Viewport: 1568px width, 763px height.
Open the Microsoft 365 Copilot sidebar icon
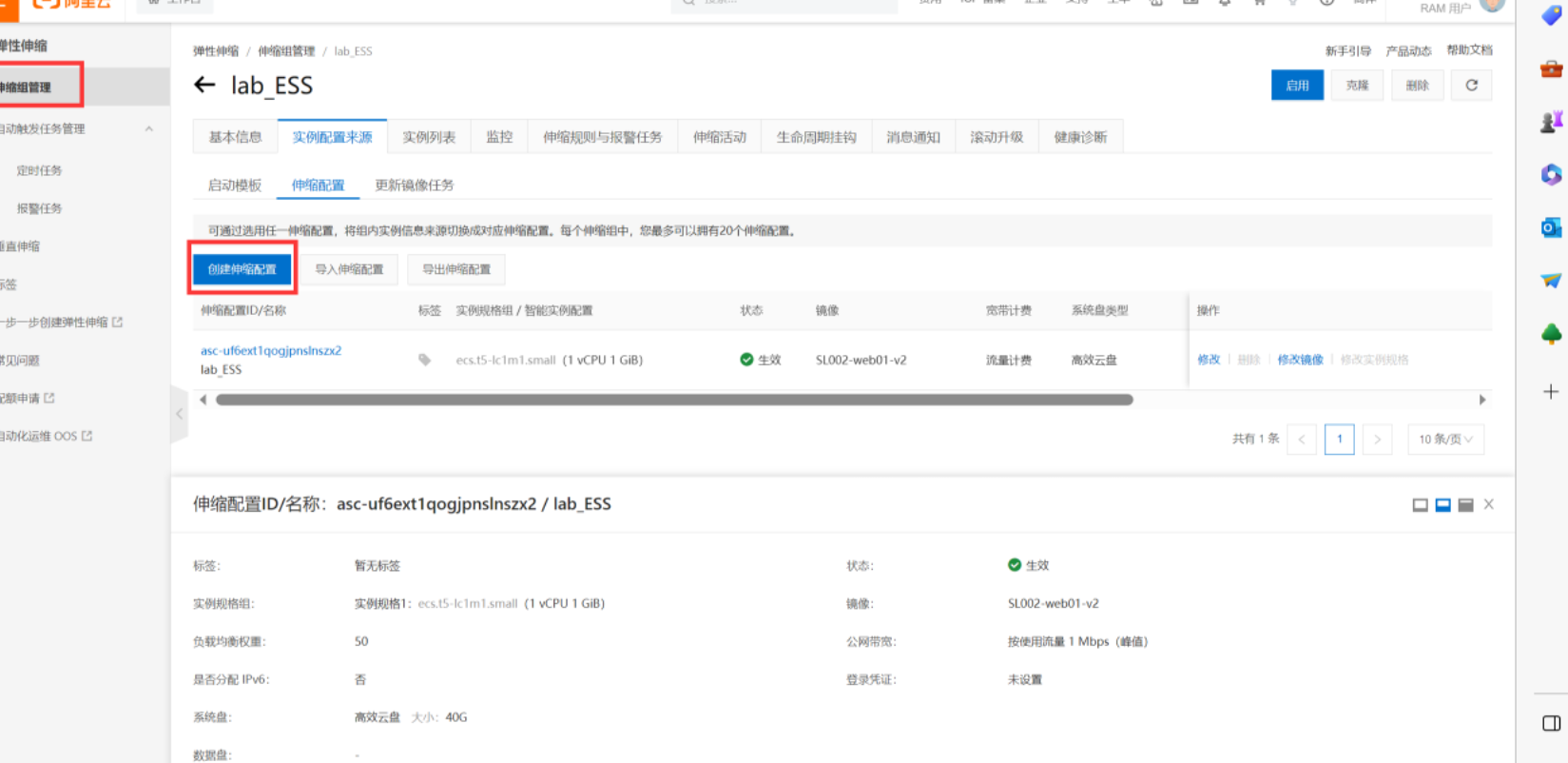coord(1551,174)
